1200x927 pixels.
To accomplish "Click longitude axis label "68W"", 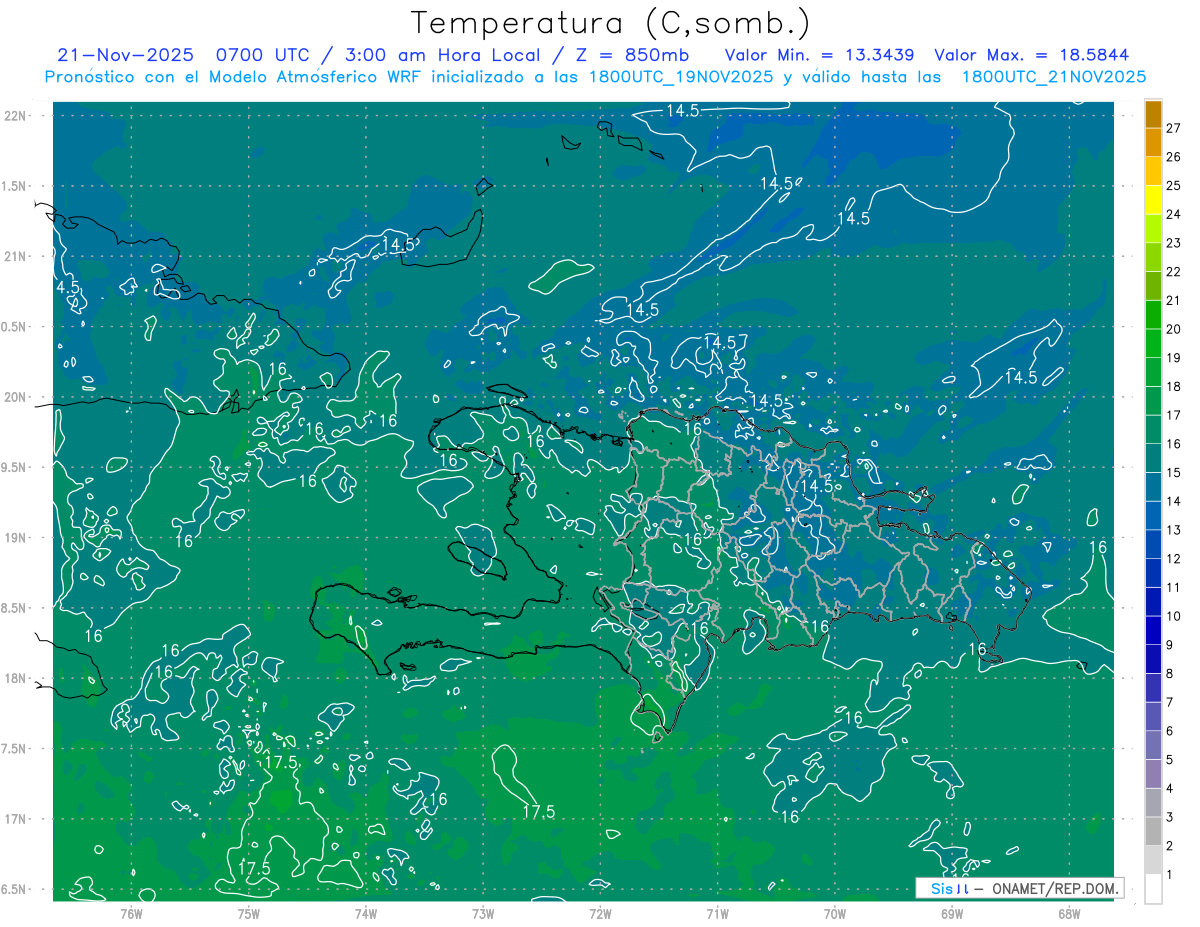I will pyautogui.click(x=1068, y=914).
